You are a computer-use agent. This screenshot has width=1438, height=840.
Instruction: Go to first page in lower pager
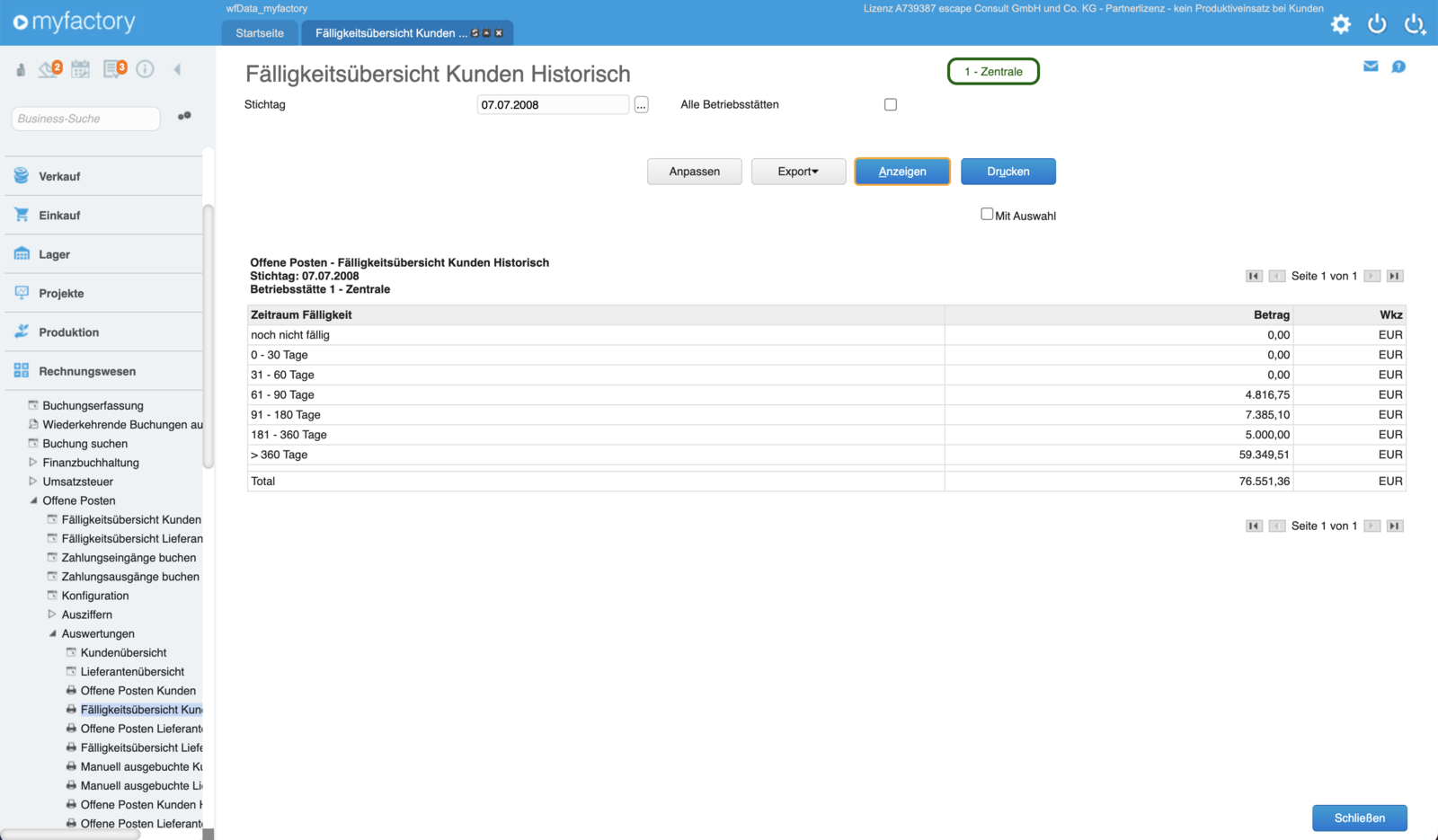click(x=1254, y=526)
